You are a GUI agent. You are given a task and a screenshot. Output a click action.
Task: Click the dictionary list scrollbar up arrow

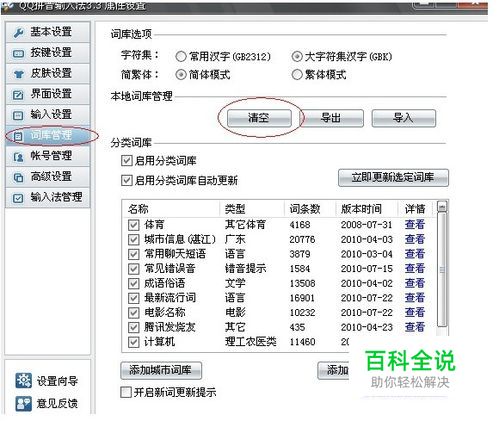(442, 206)
